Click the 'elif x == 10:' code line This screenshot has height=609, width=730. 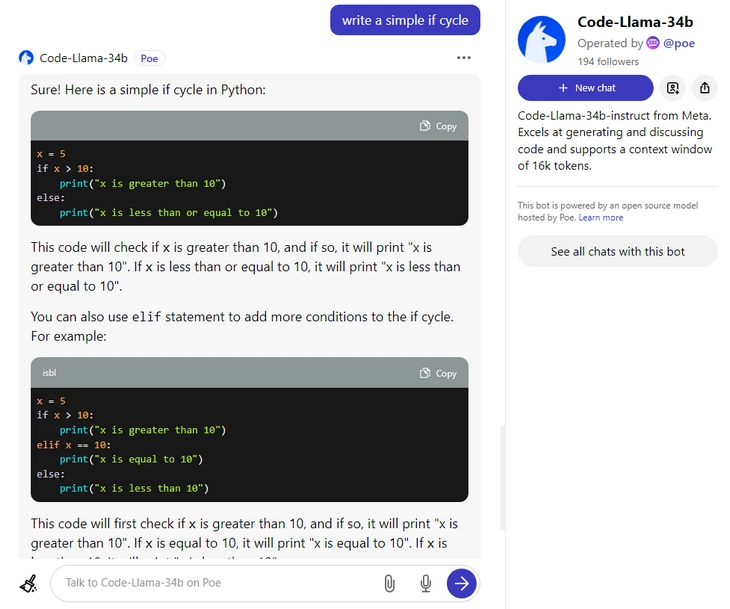[74, 445]
